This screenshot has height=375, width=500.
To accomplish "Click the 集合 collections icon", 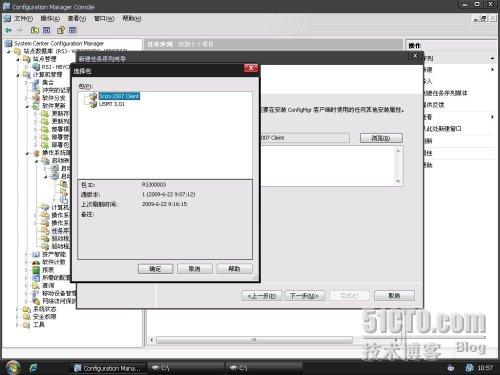I will (x=36, y=82).
